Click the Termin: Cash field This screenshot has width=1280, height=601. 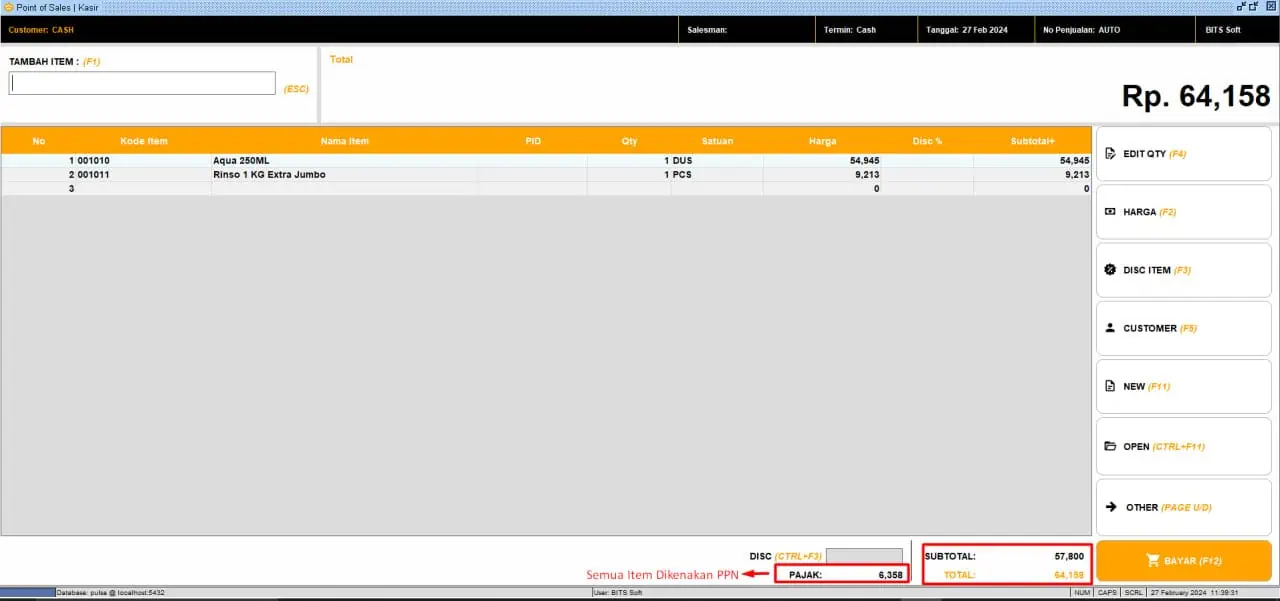tap(850, 30)
